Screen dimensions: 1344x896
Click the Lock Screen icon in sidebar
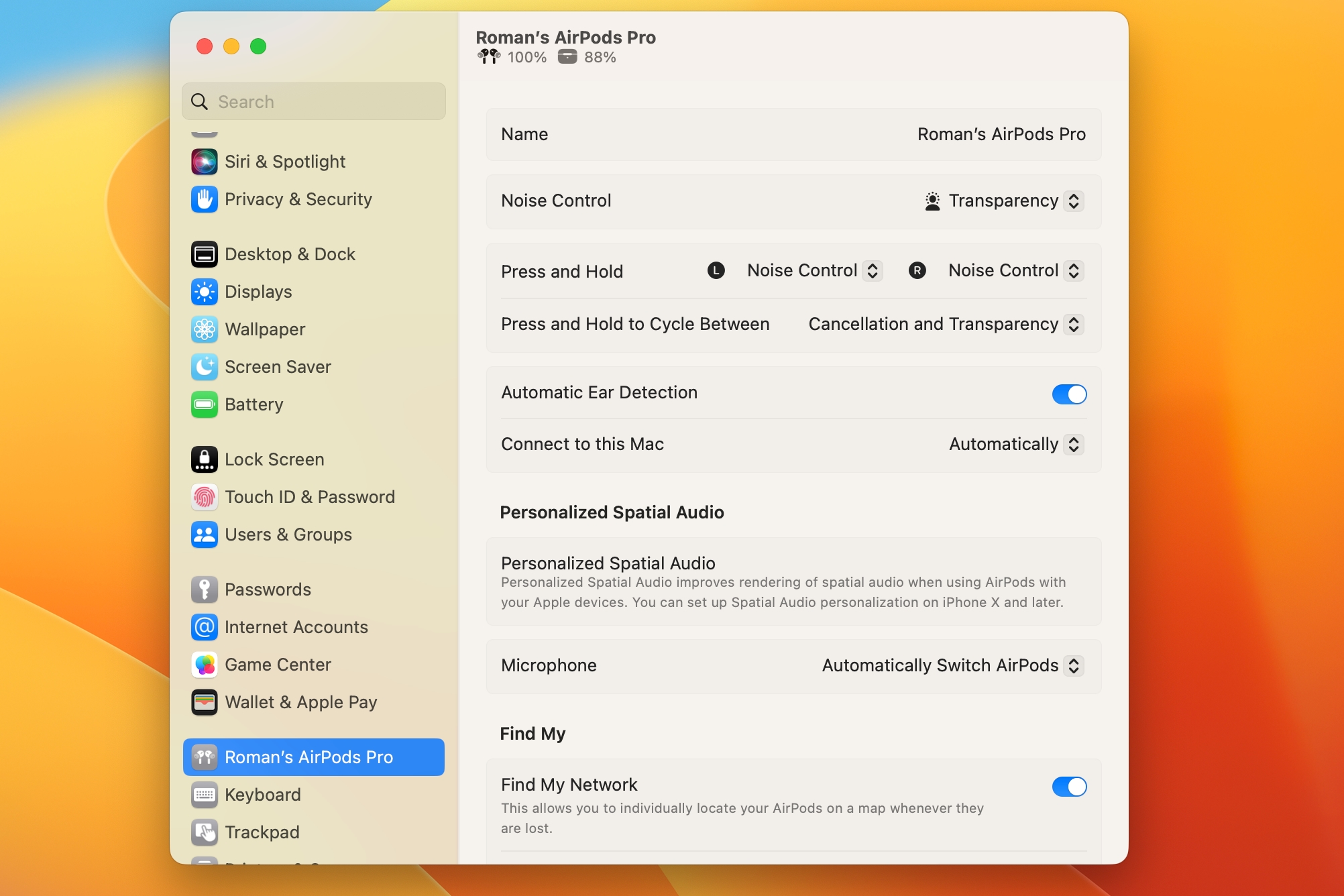coord(205,459)
